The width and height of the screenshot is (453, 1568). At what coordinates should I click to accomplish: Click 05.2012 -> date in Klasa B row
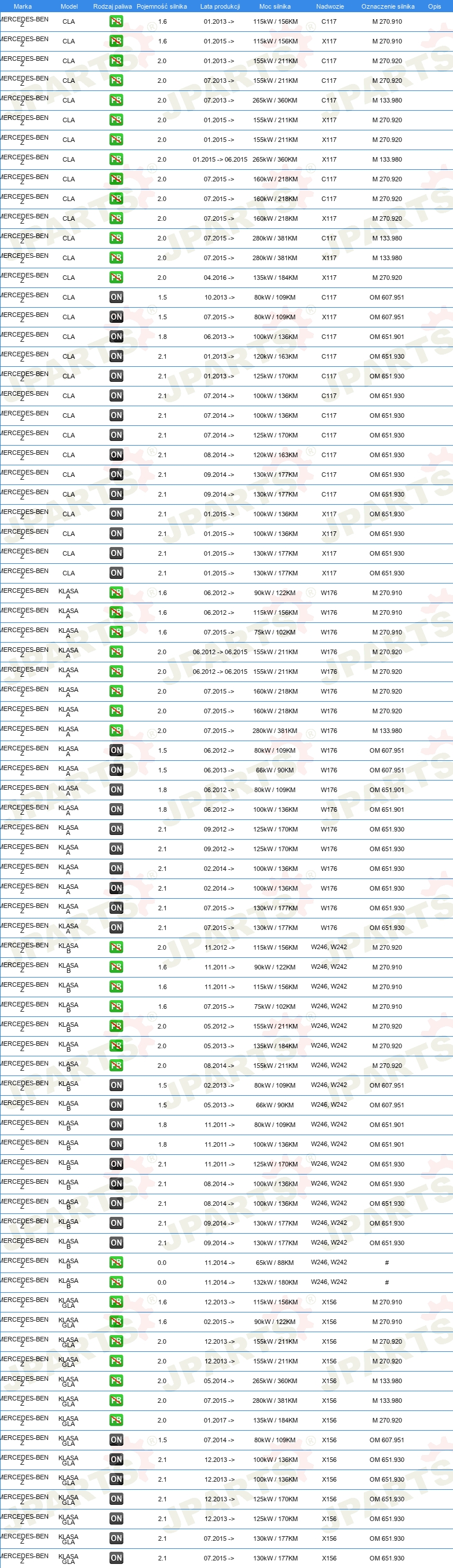point(219,1026)
